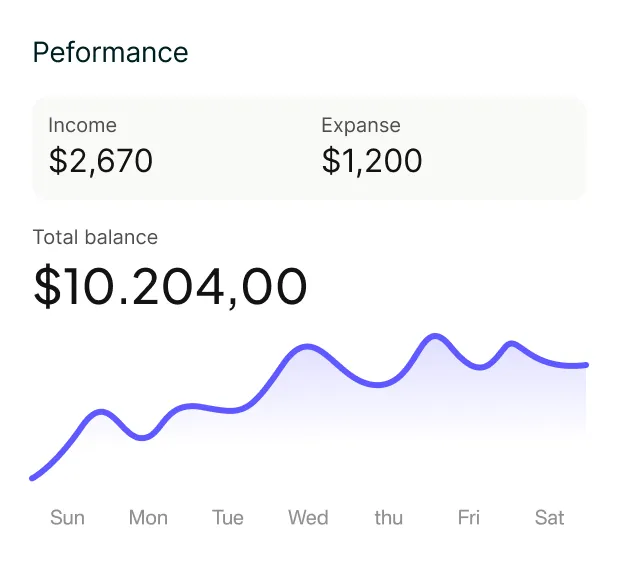Pick Sat on the chart axis

coord(549,518)
